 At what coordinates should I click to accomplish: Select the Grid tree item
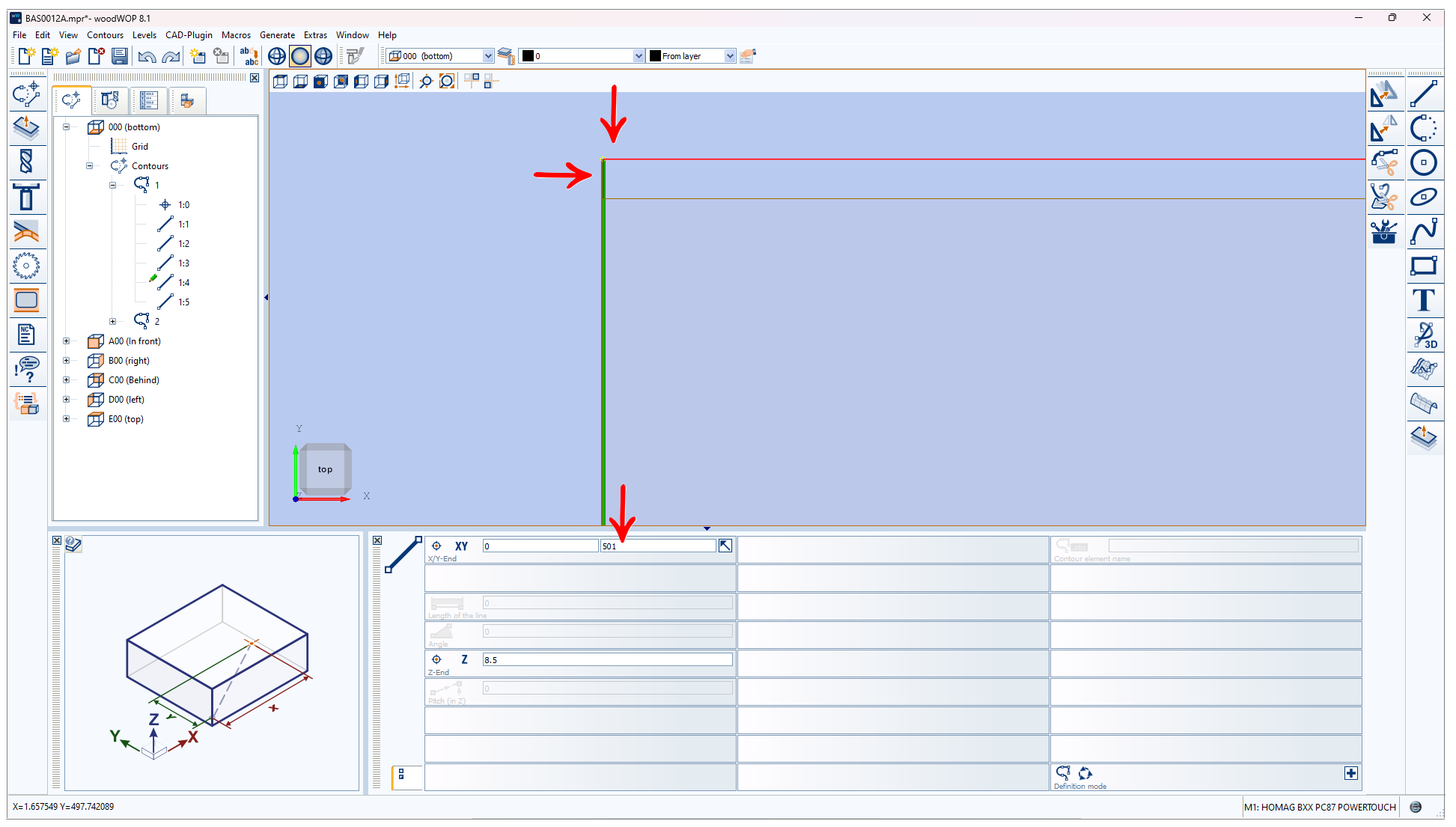(x=140, y=147)
